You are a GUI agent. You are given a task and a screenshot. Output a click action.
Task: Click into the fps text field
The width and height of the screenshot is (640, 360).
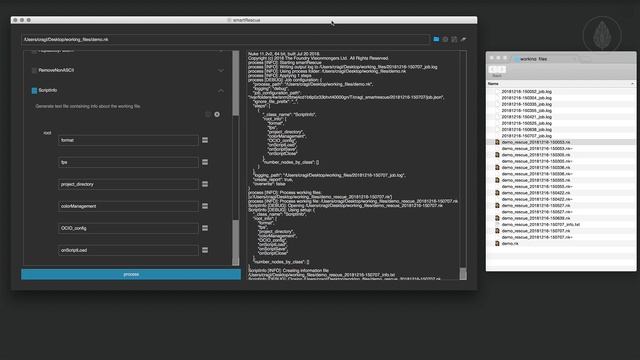coord(128,162)
